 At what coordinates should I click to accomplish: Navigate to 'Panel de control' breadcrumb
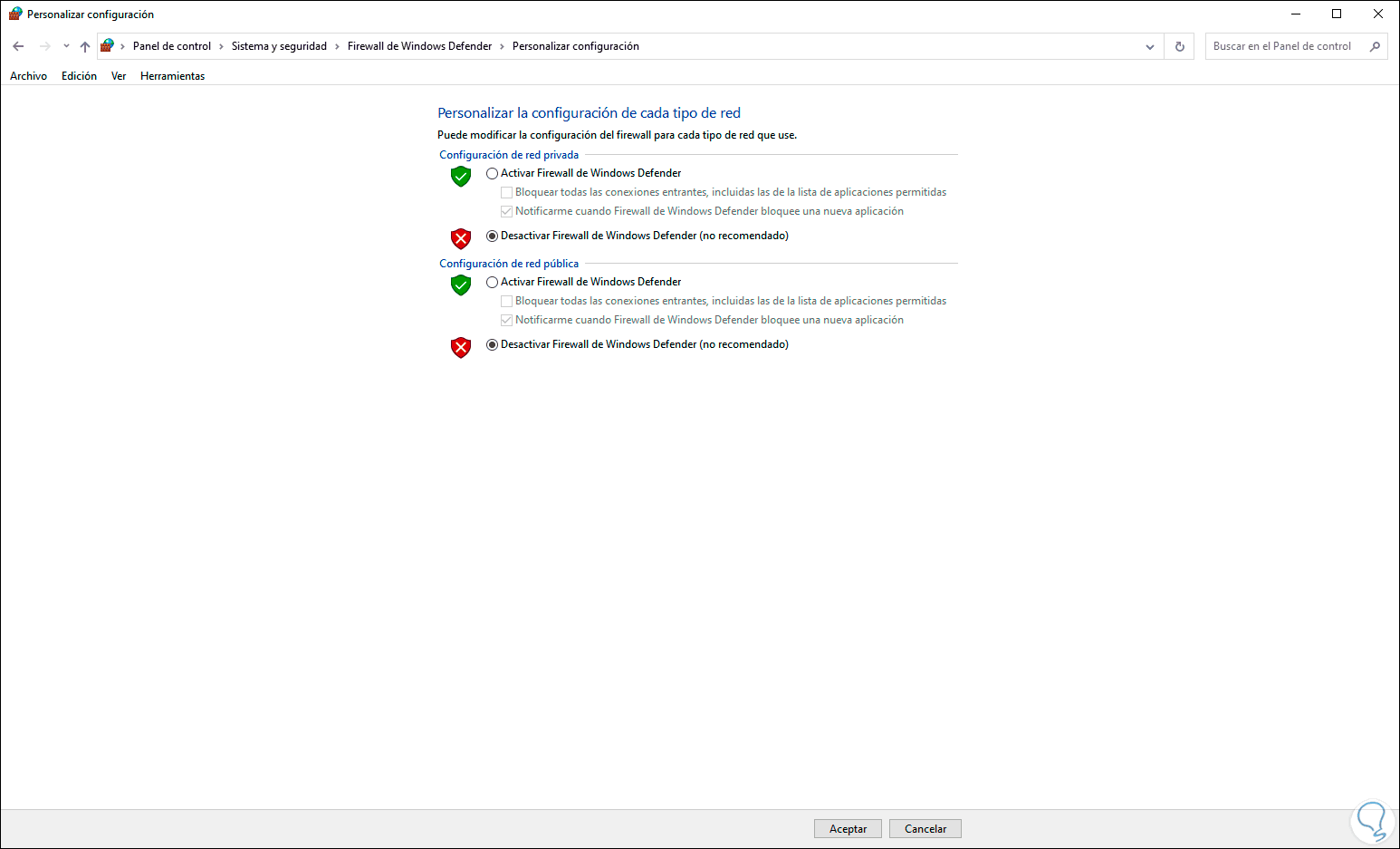pyautogui.click(x=172, y=46)
